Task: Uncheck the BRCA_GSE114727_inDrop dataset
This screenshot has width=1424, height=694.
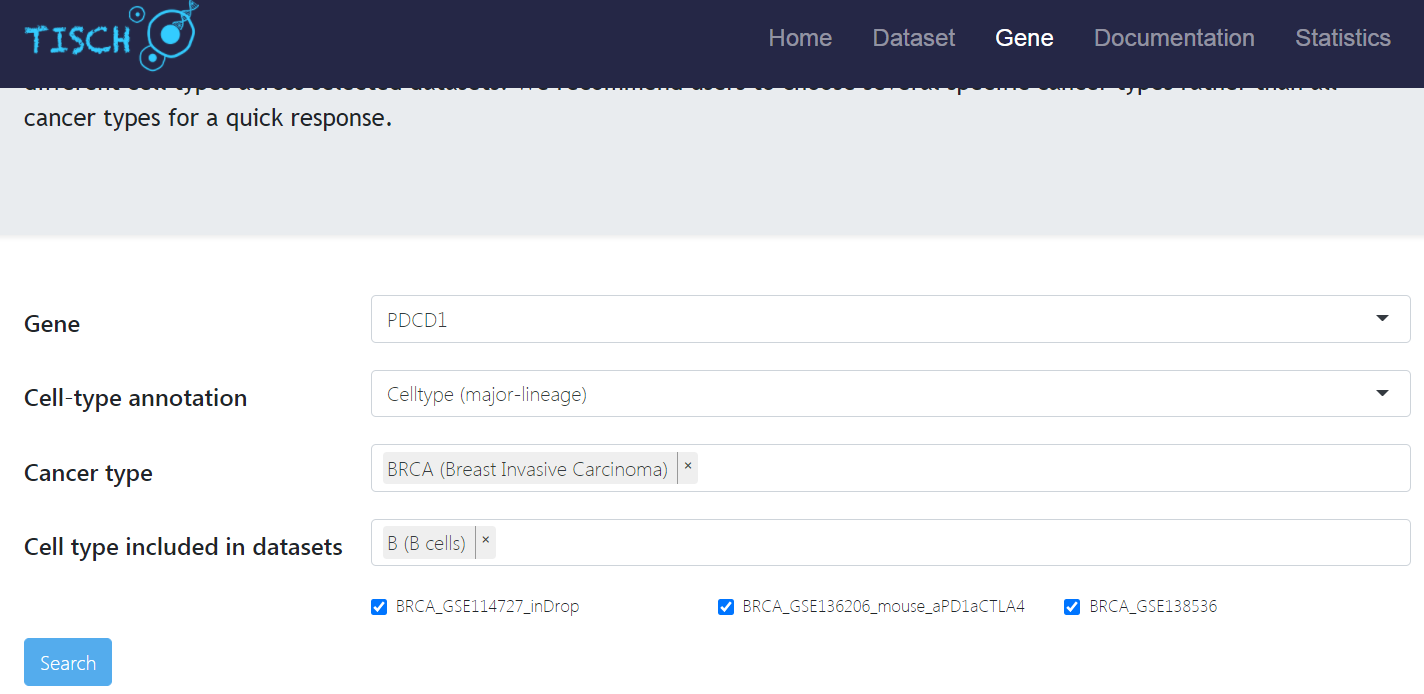Action: click(x=379, y=607)
